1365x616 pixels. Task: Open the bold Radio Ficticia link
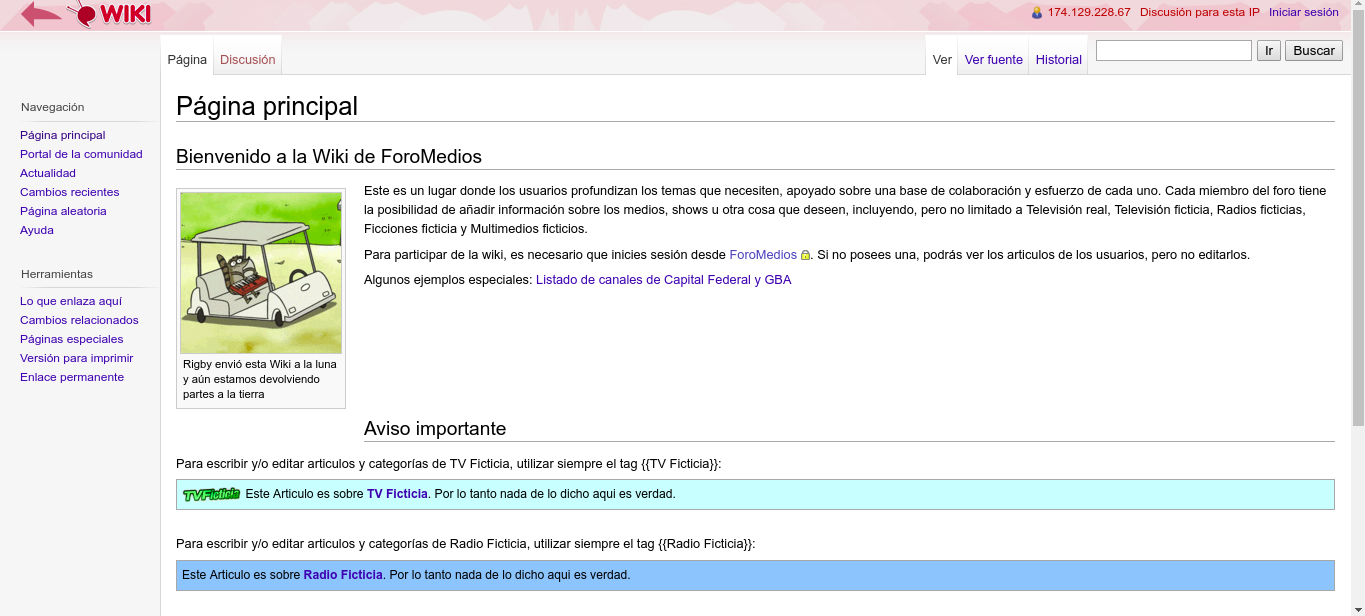coord(343,575)
